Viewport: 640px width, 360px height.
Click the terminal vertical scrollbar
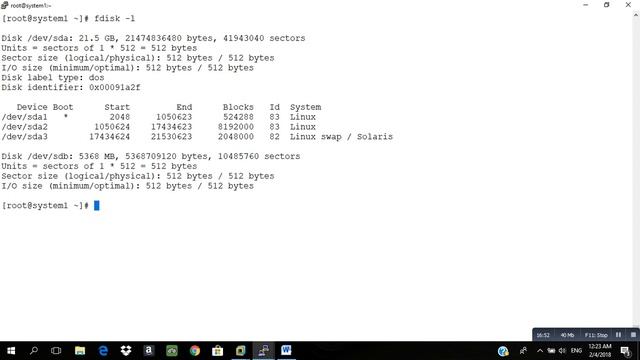(x=636, y=171)
